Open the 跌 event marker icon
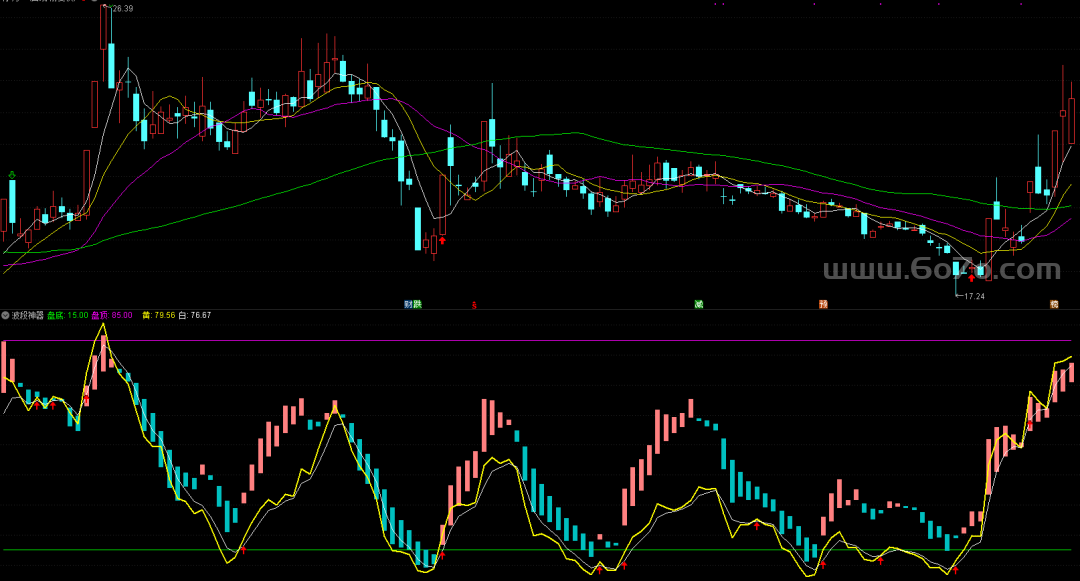This screenshot has width=1080, height=581. coord(417,303)
